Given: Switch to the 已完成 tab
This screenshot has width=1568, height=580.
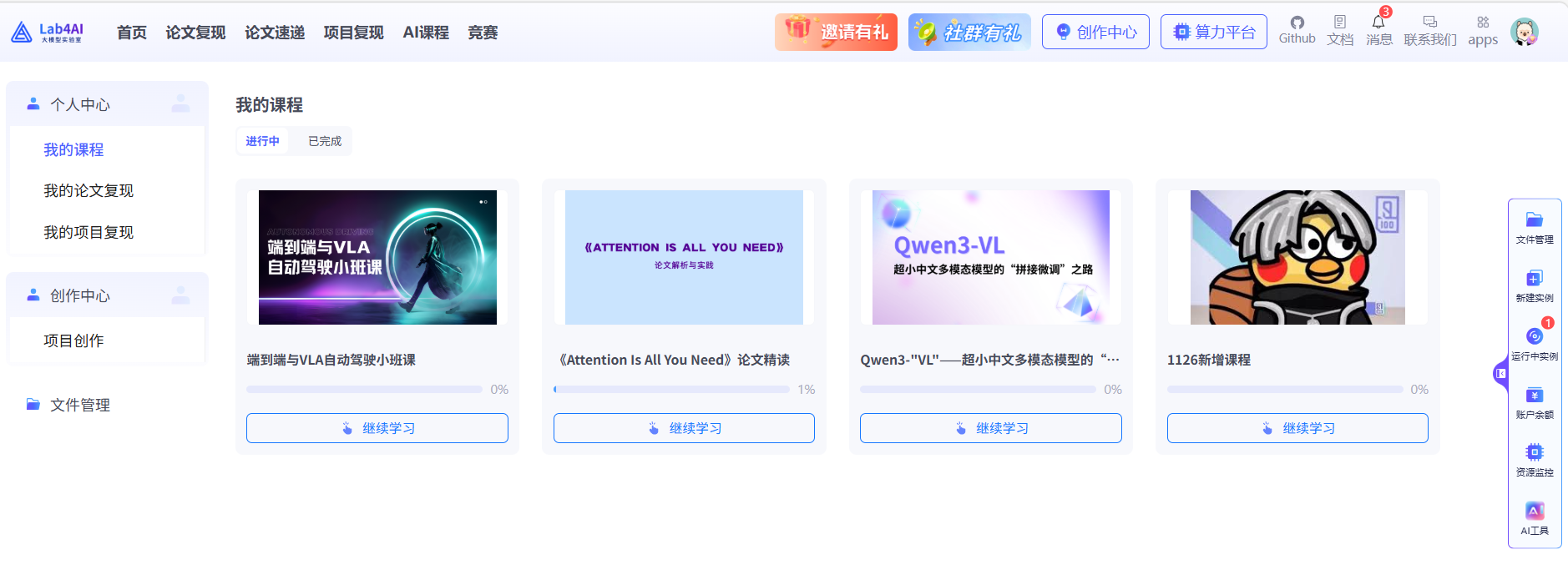Looking at the screenshot, I should [325, 141].
